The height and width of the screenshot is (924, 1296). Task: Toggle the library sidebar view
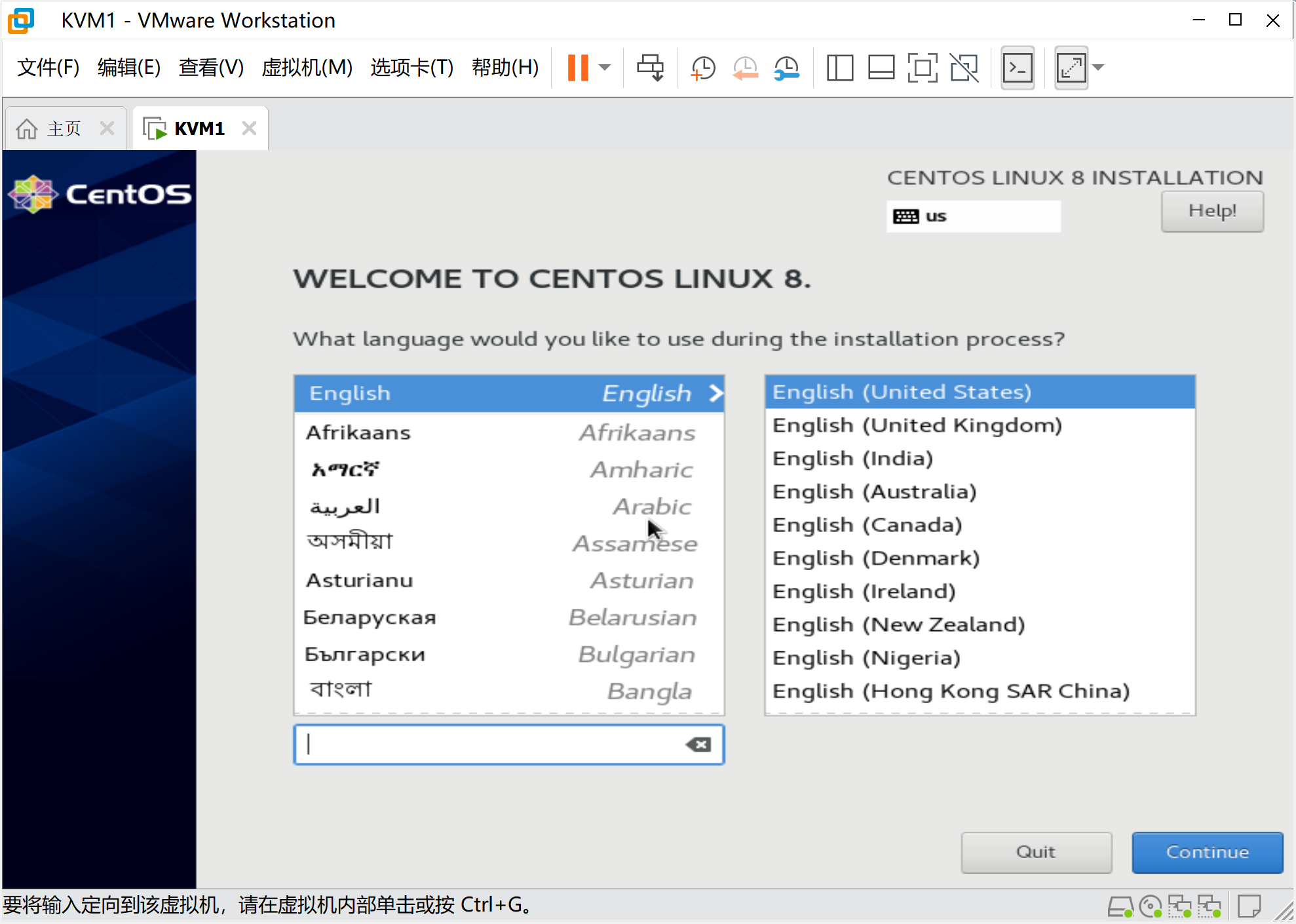click(x=839, y=67)
